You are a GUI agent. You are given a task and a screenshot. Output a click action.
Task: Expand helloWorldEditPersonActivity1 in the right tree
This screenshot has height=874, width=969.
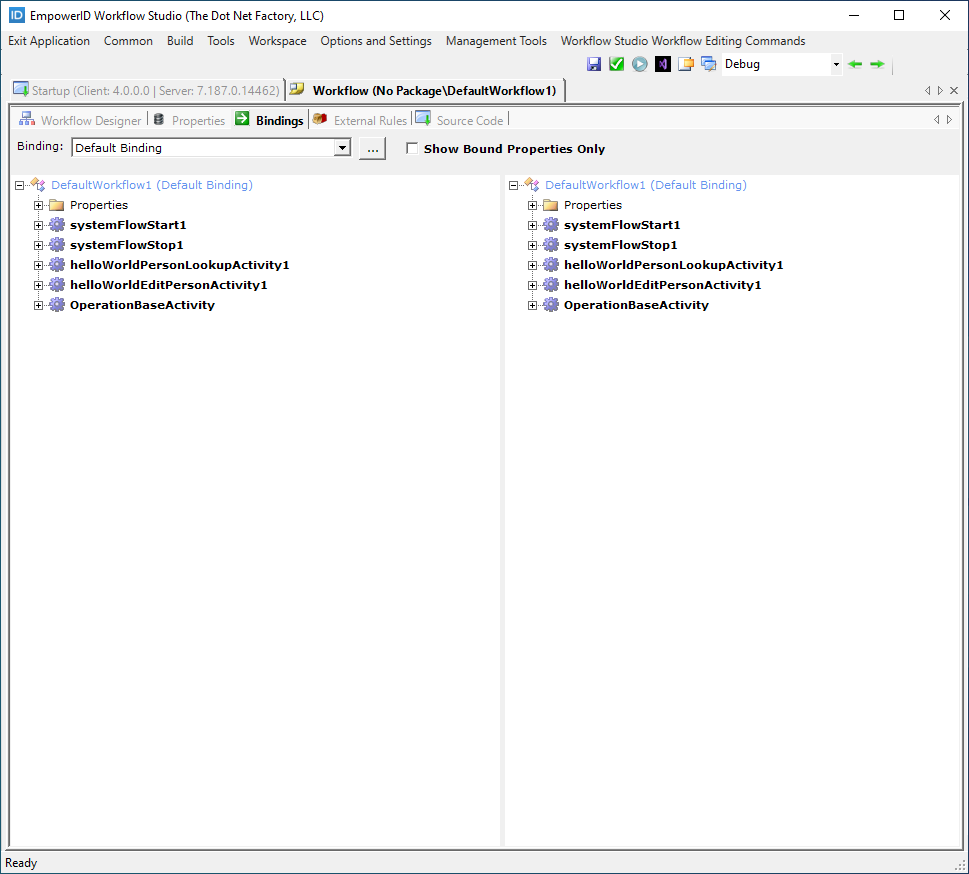pos(531,284)
